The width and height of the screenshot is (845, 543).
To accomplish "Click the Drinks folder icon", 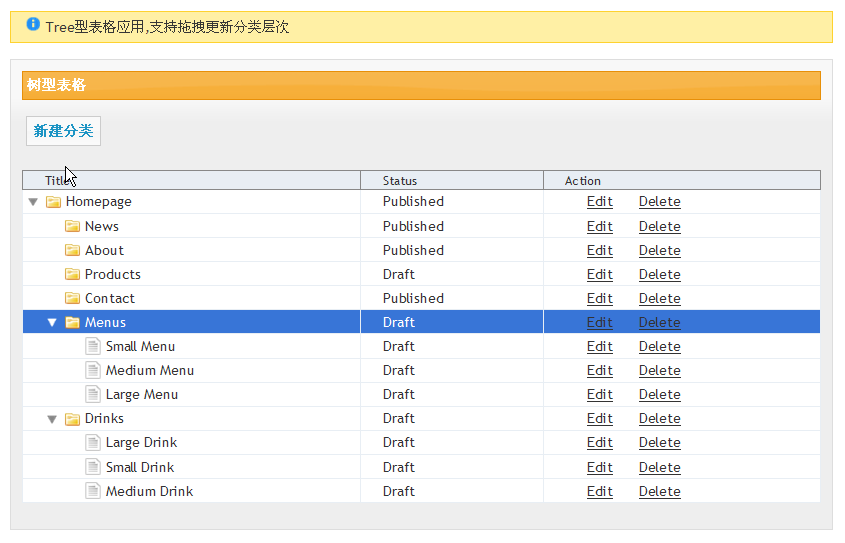I will (x=72, y=419).
